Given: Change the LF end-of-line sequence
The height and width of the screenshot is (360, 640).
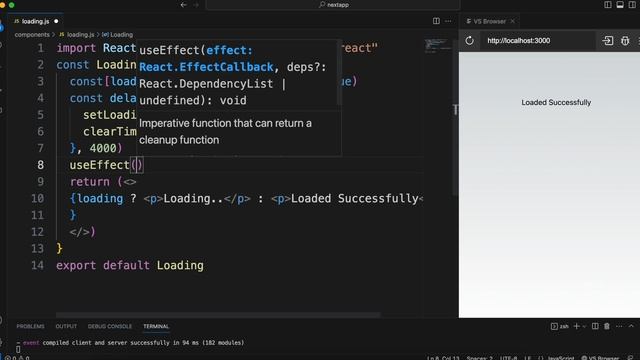Looking at the screenshot, I should click(527, 358).
